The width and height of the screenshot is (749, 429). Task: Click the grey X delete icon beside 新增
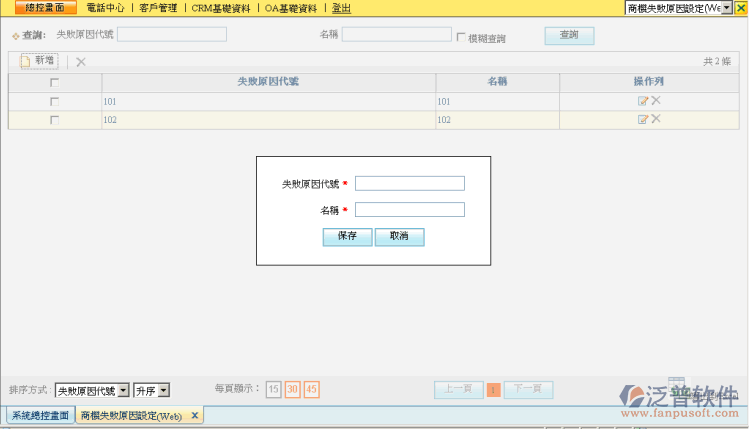click(81, 61)
